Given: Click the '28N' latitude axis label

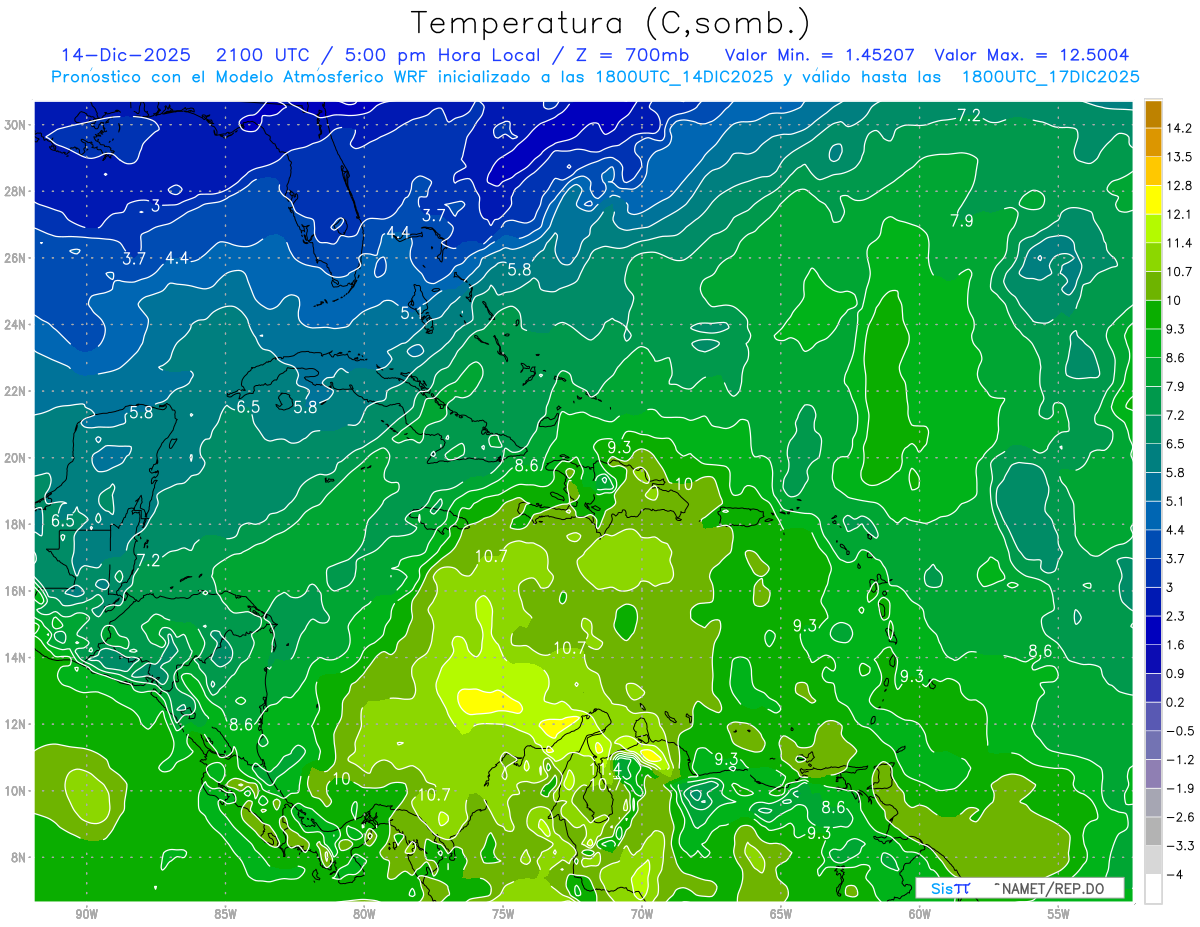Looking at the screenshot, I should [17, 191].
